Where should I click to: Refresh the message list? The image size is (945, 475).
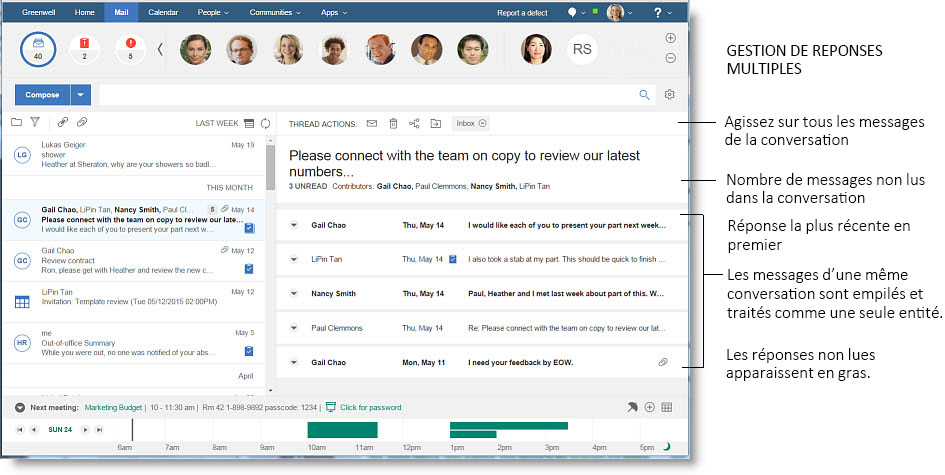pyautogui.click(x=265, y=124)
